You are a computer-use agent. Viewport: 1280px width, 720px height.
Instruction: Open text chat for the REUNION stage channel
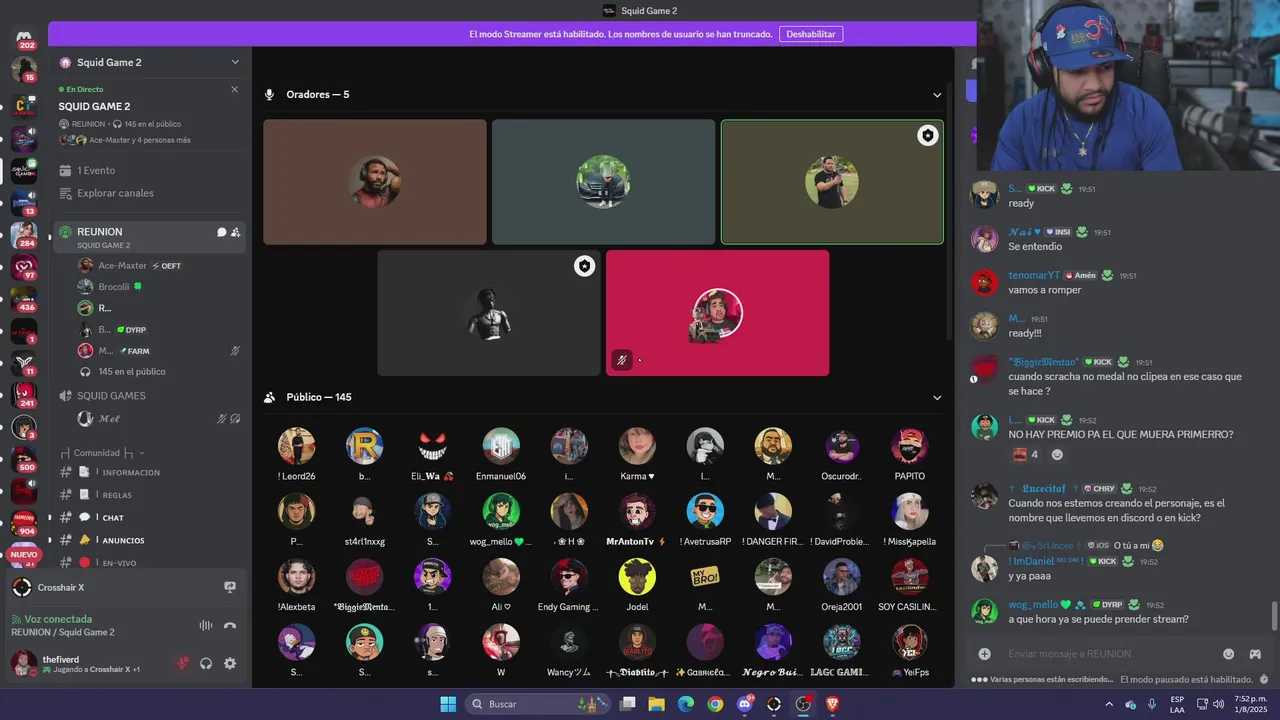tap(222, 232)
